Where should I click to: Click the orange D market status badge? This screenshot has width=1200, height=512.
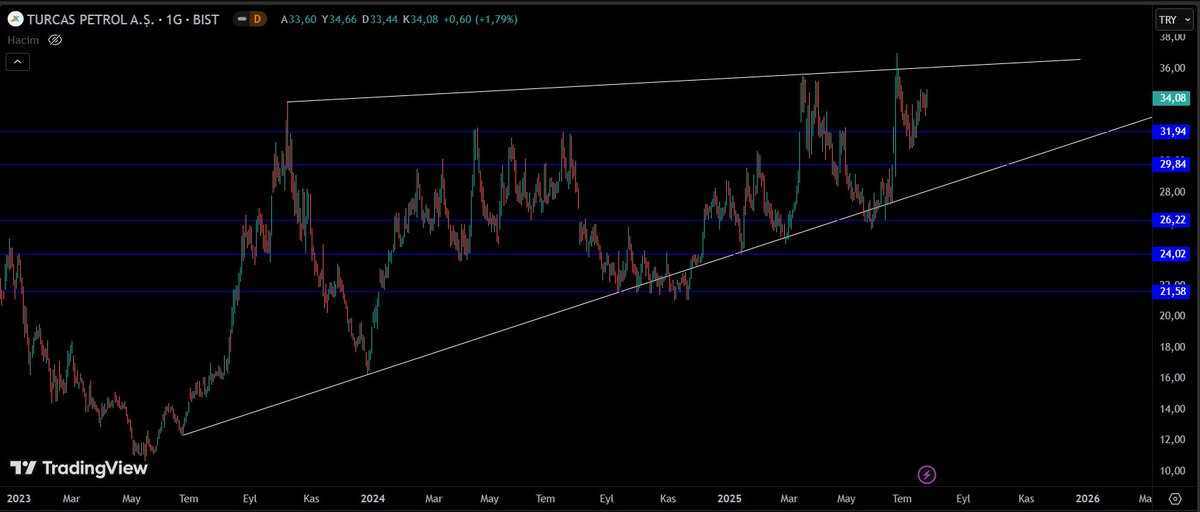258,18
